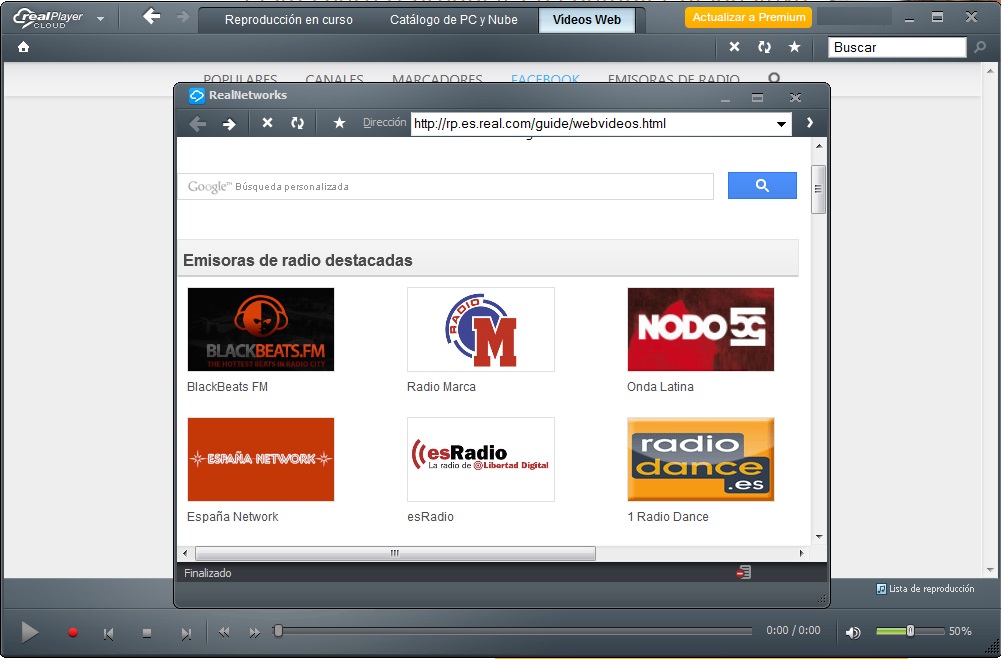The width and height of the screenshot is (1001, 659).
Task: Open the EMISORAS DE RADIO section behind the popup
Action: coord(674,79)
